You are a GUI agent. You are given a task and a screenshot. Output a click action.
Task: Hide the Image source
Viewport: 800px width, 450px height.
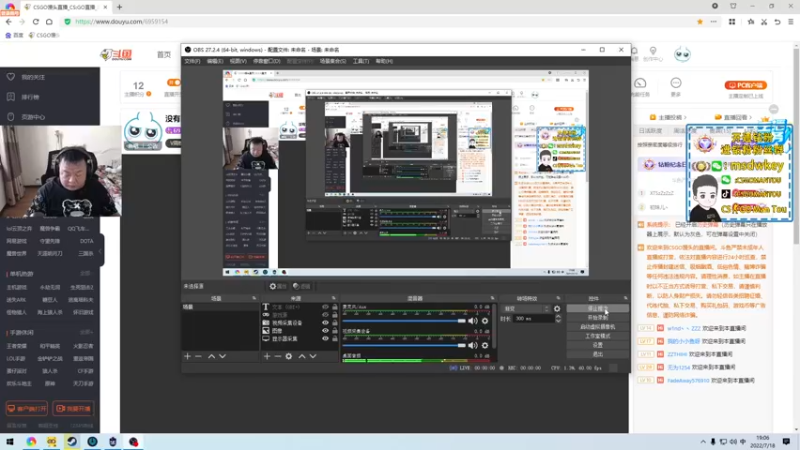325,331
